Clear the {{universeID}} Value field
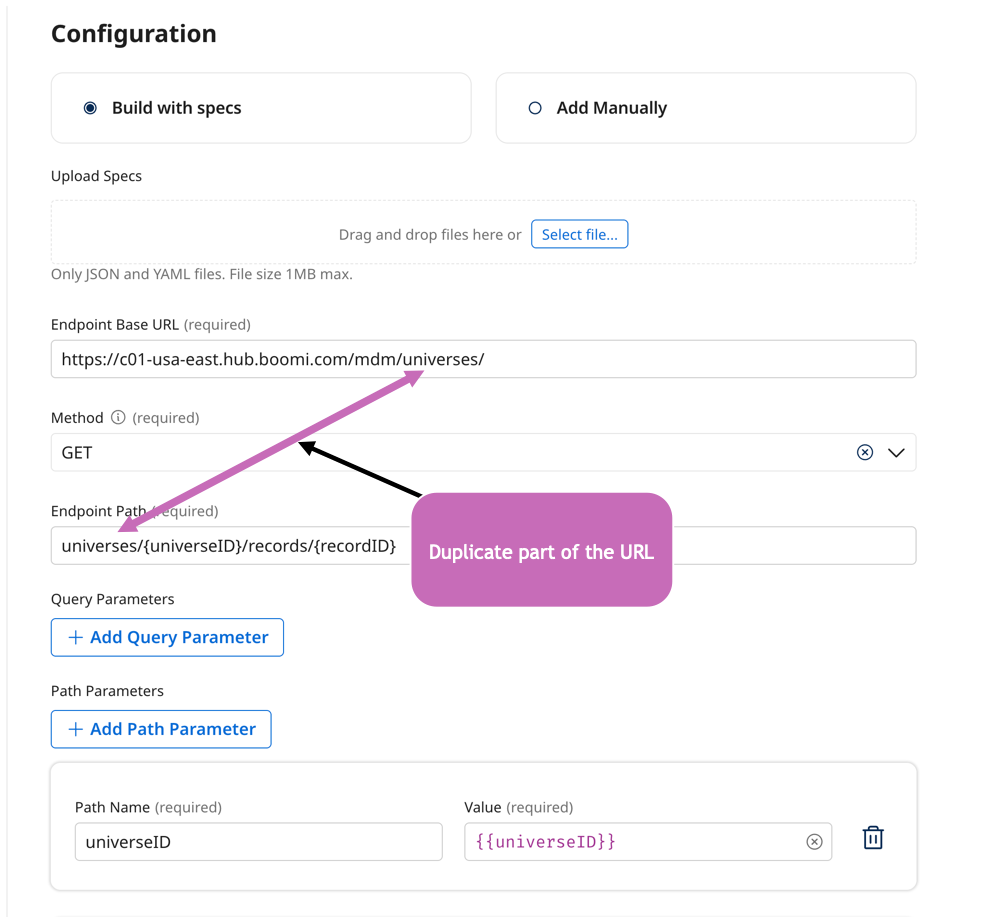This screenshot has width=1000, height=917. 814,842
